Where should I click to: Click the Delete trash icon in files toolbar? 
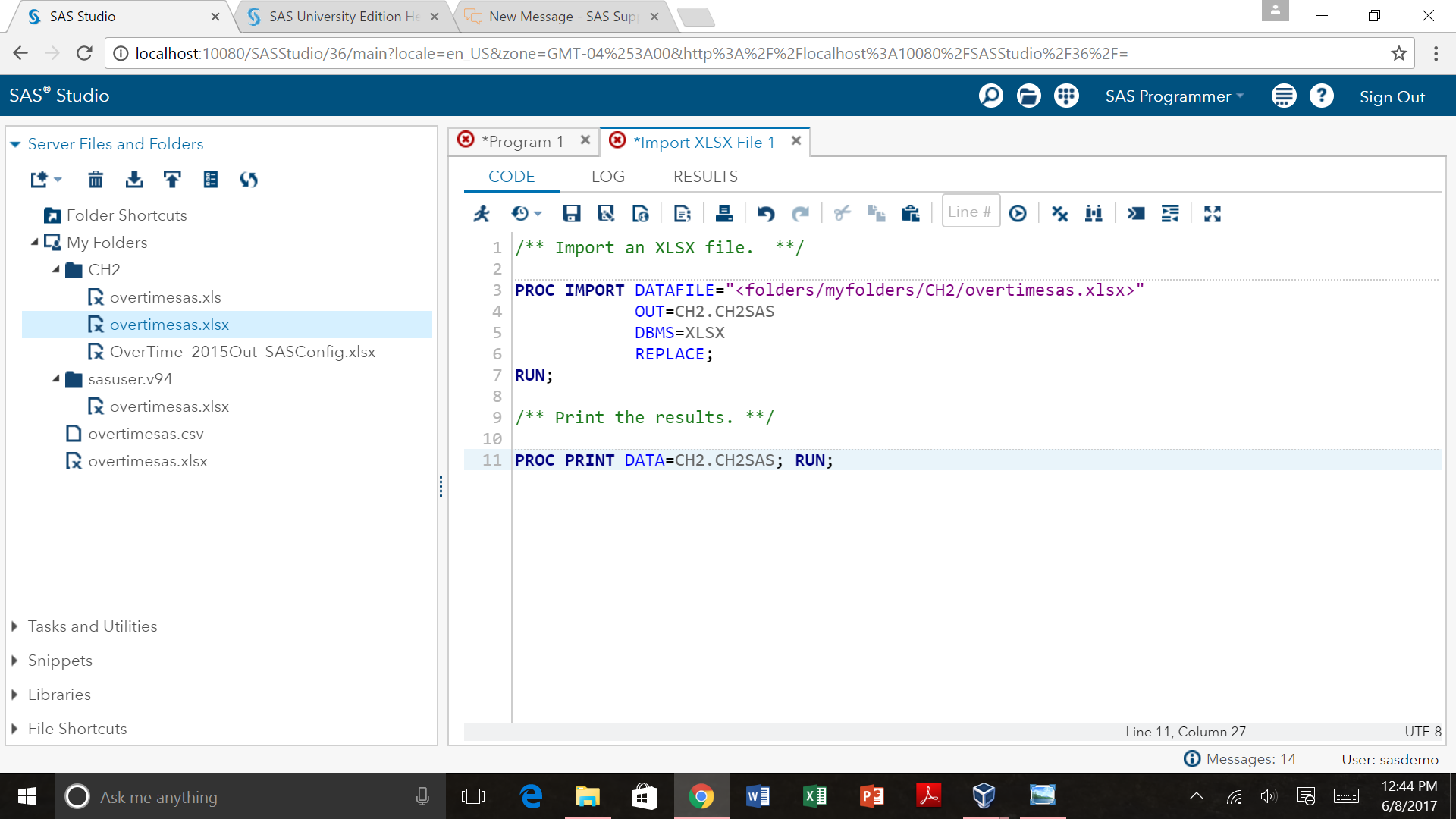point(96,180)
